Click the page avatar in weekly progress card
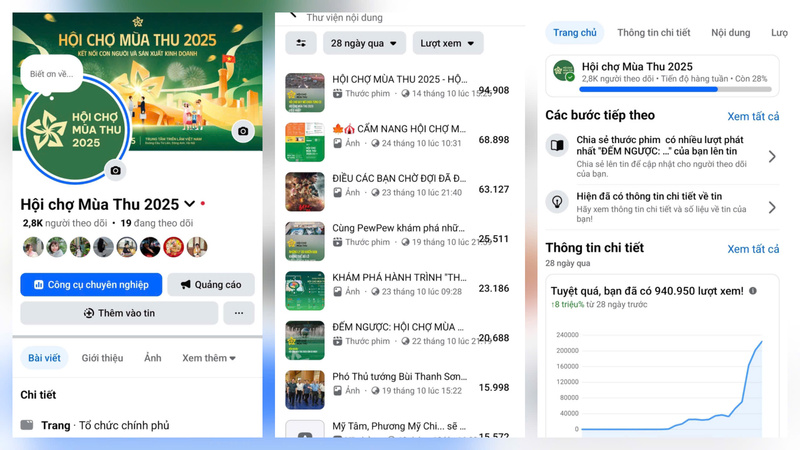This screenshot has width=800, height=450. pos(564,71)
